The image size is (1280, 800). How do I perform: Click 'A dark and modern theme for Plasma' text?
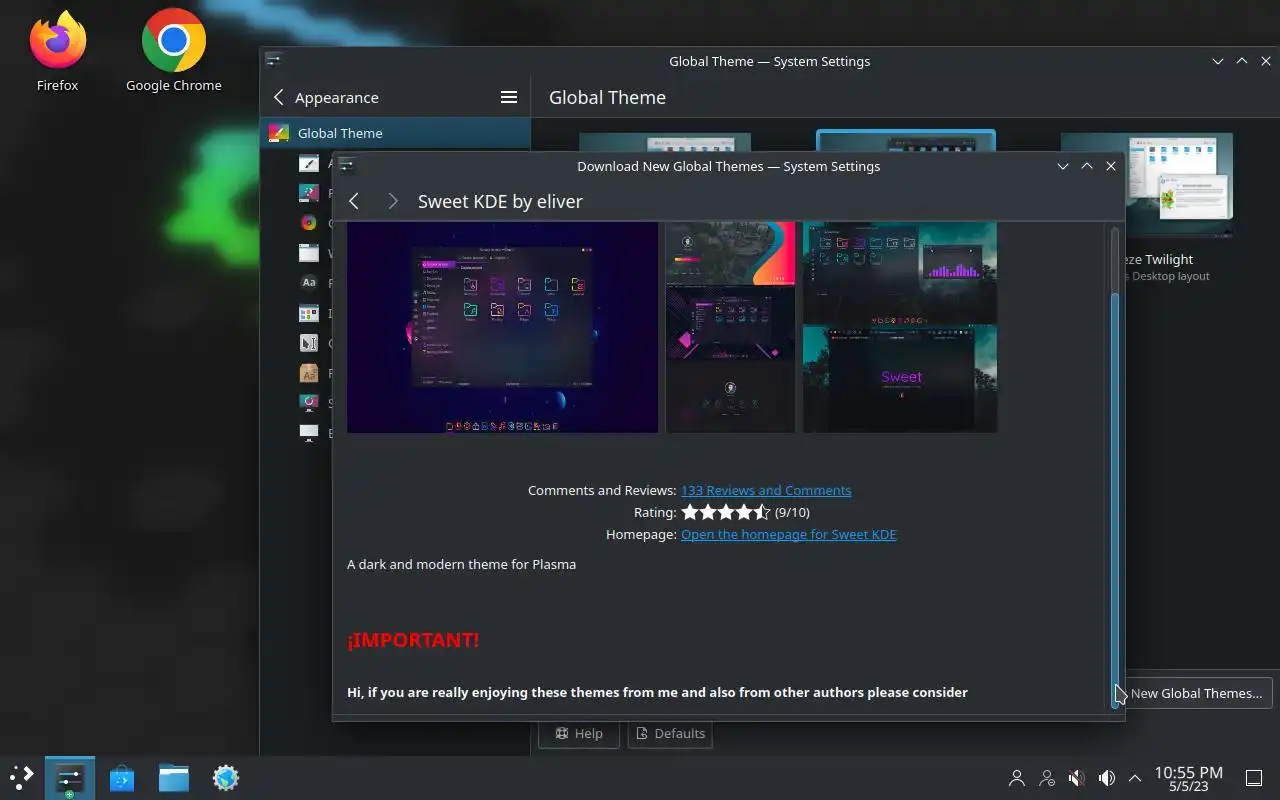point(461,564)
